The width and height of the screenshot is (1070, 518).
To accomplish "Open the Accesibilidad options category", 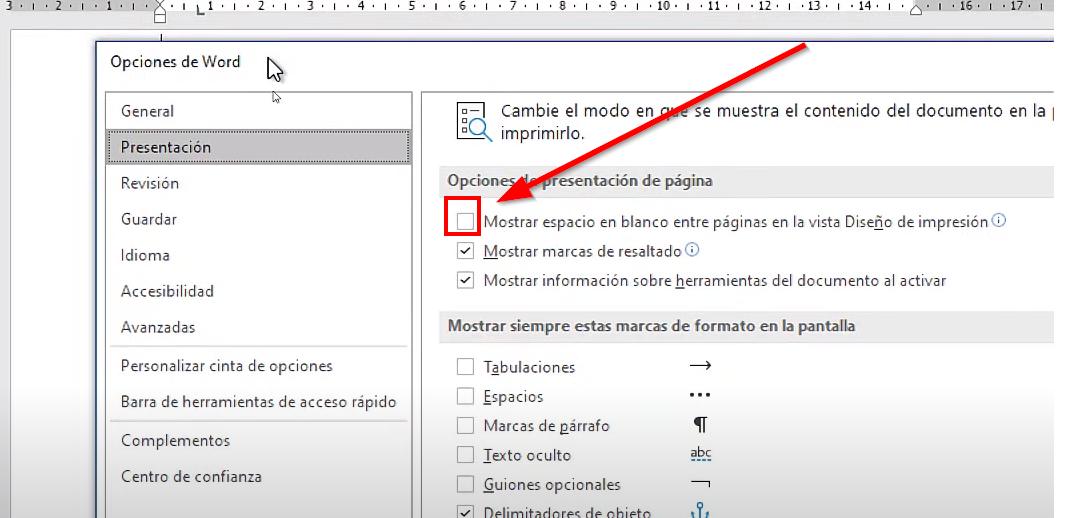I will click(x=259, y=291).
